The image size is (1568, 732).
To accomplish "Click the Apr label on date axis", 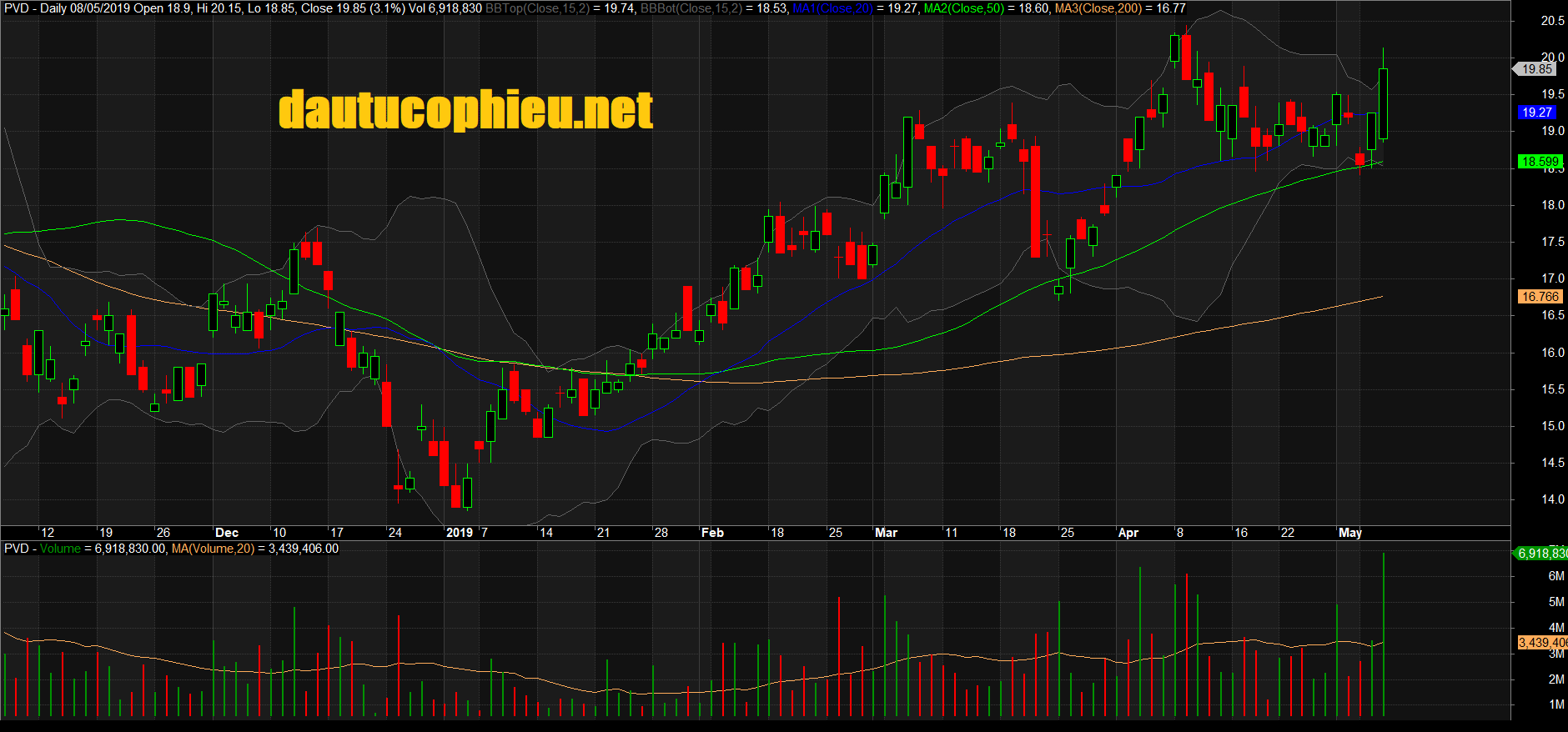I will [x=1128, y=533].
